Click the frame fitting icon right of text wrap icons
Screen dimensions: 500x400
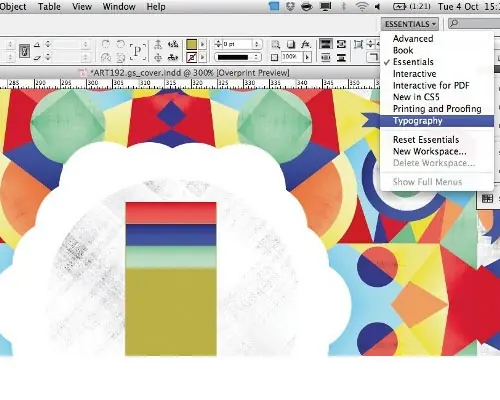point(358,44)
